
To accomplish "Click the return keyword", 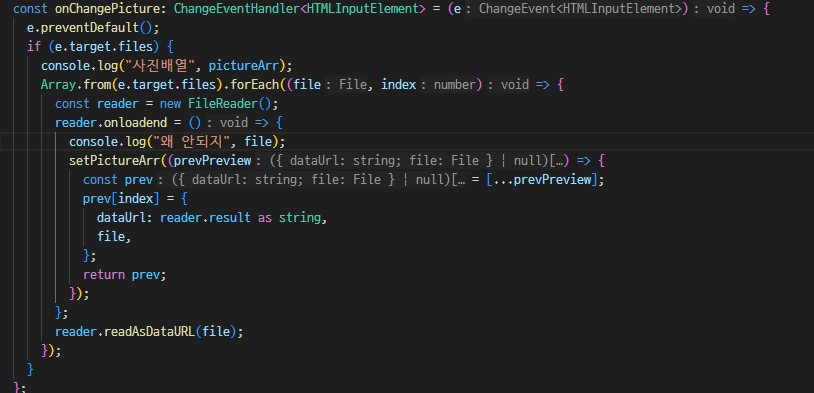I will click(104, 275).
